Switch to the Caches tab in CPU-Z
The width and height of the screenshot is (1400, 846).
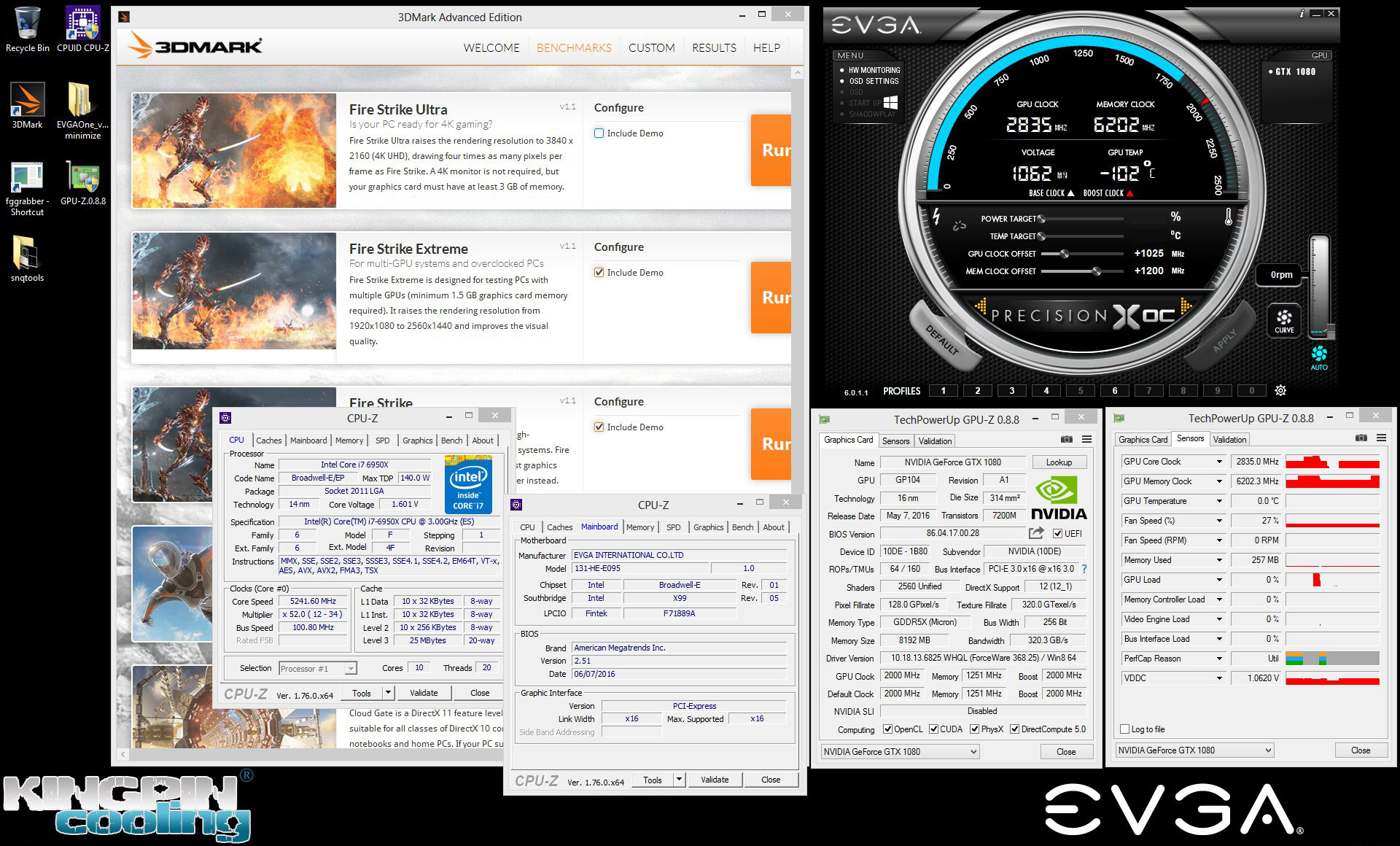coord(268,441)
